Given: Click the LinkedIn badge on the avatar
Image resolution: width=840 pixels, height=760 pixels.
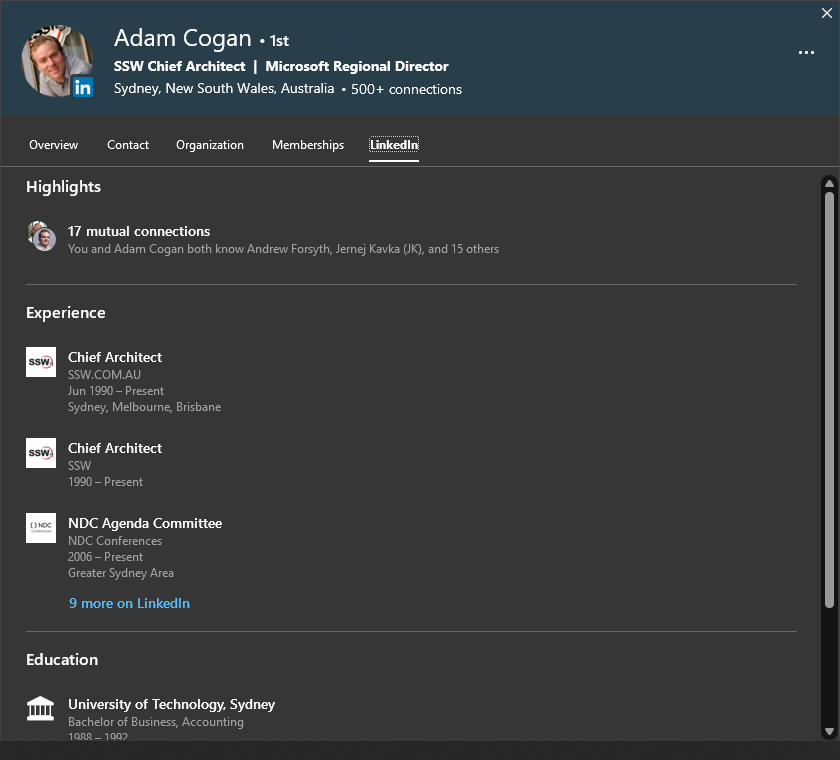Looking at the screenshot, I should tap(82, 88).
